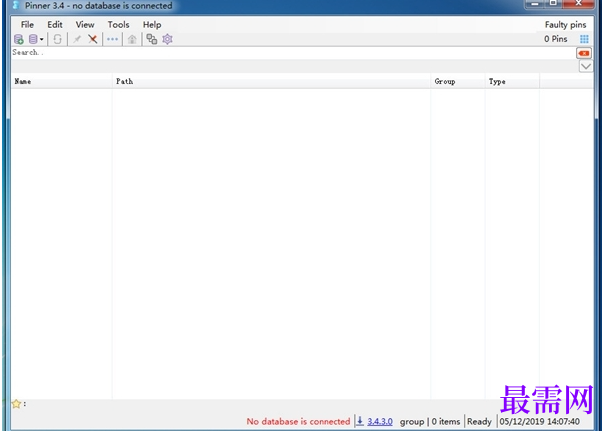Click the pin toolbar icon

coord(77,39)
